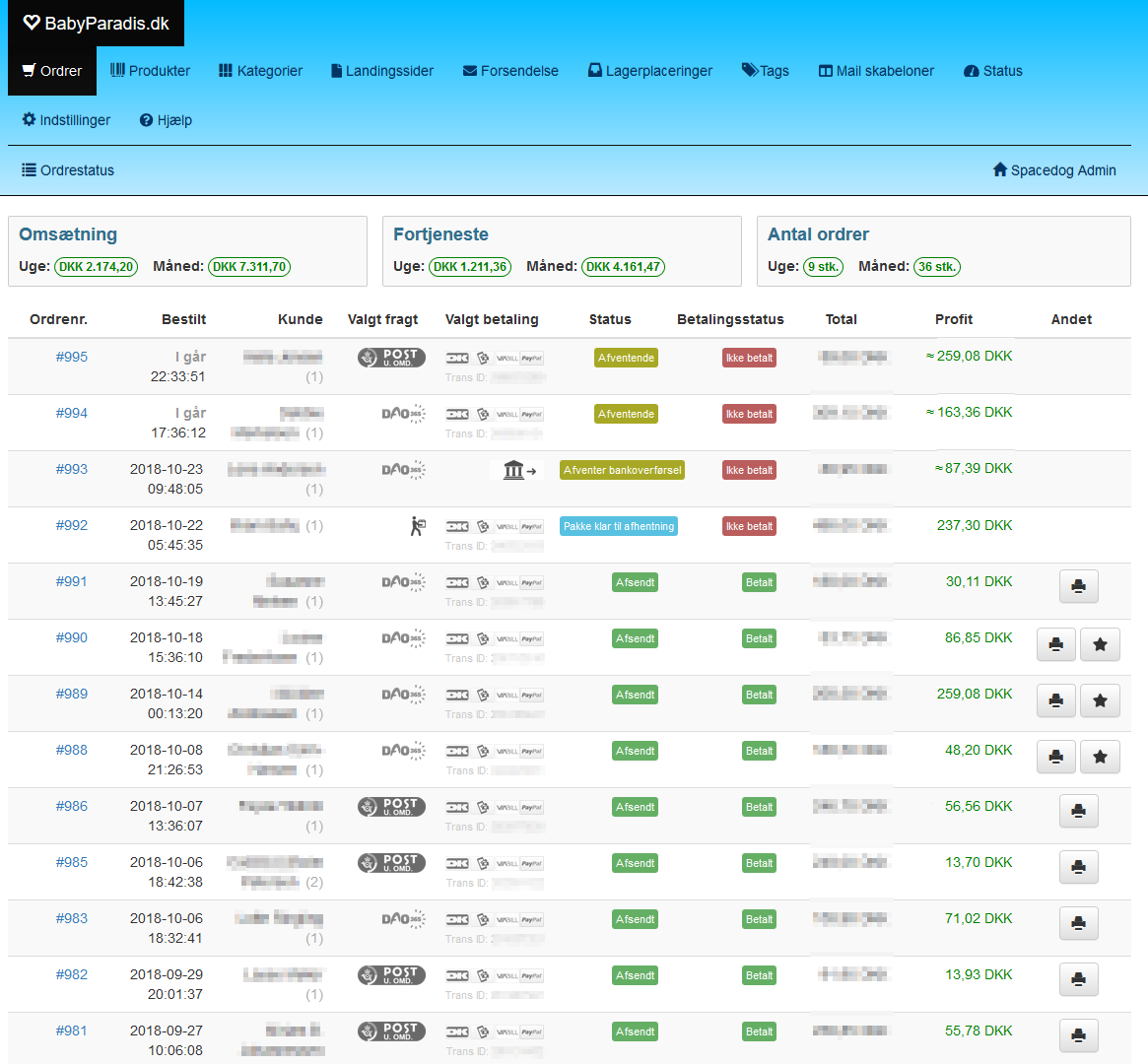Viewport: 1148px width, 1064px height.
Task: Go to the Lagerplaceringer tab
Action: (649, 71)
